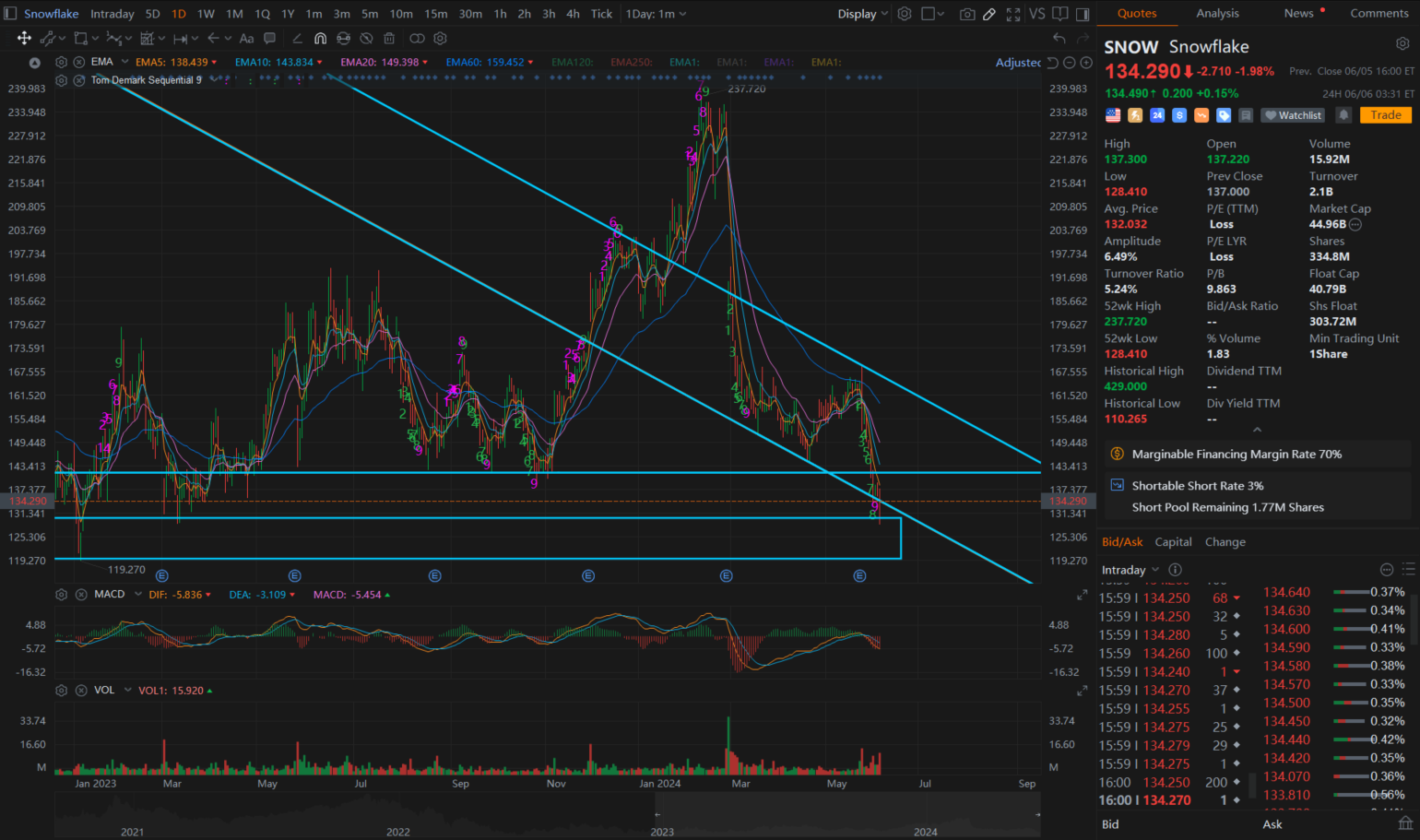The width and height of the screenshot is (1420, 840).
Task: Select the Aa text annotation tool
Action: [246, 38]
